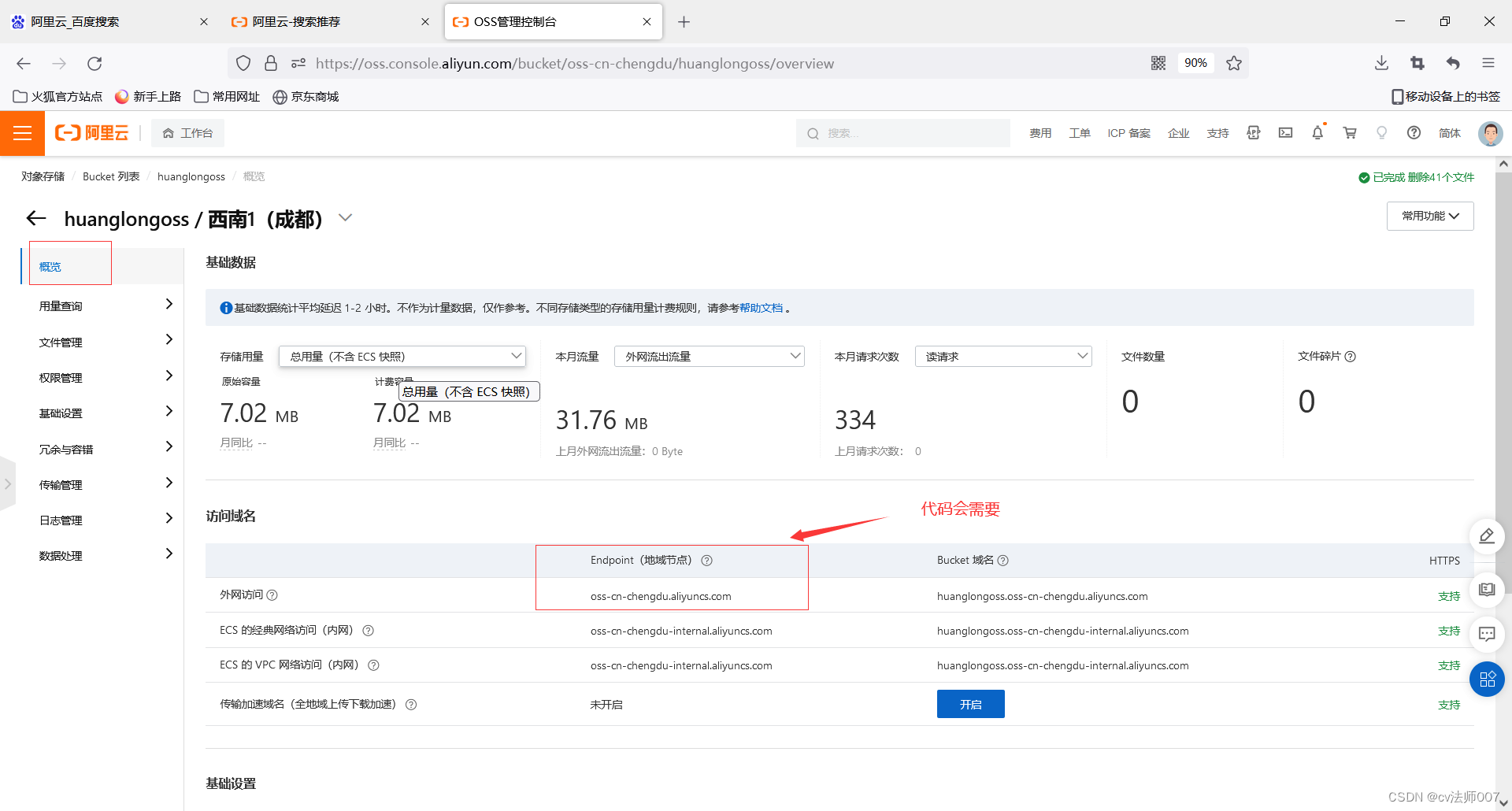
Task: Open 常用功能 dropdown
Action: click(1430, 216)
